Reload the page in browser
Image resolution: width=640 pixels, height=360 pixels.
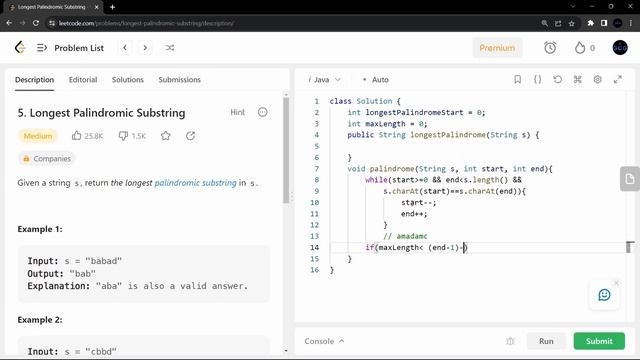(x=36, y=23)
